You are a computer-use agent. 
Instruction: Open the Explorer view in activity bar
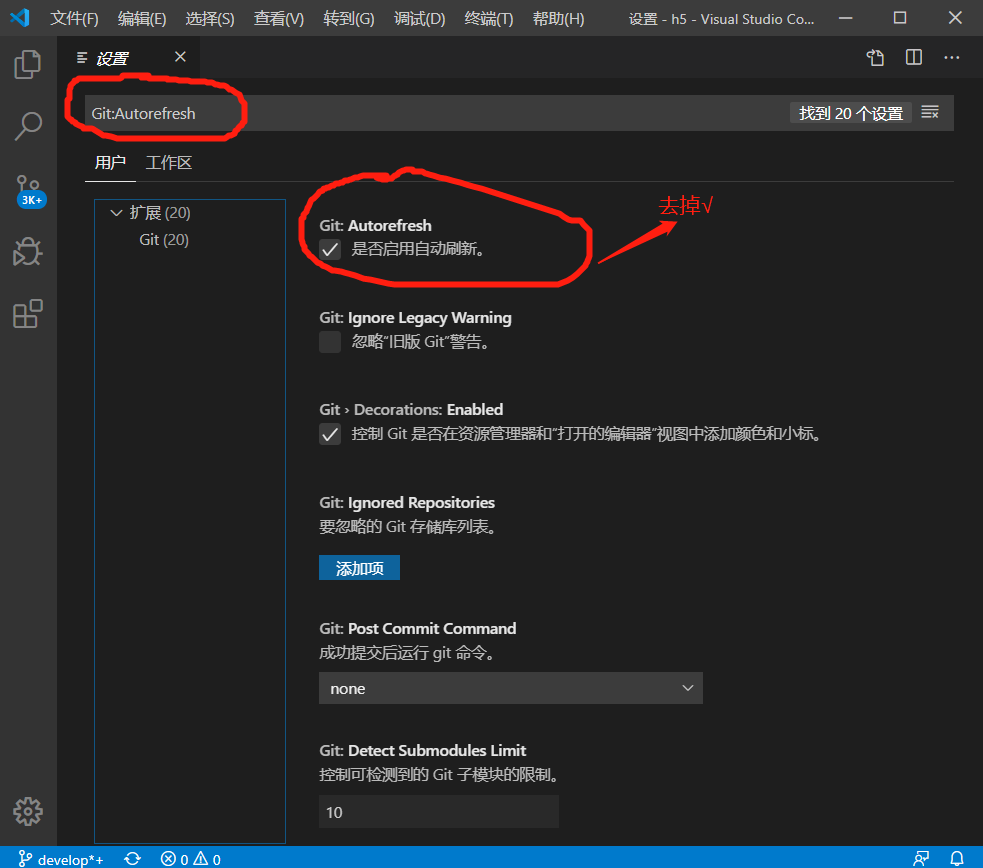click(x=28, y=65)
